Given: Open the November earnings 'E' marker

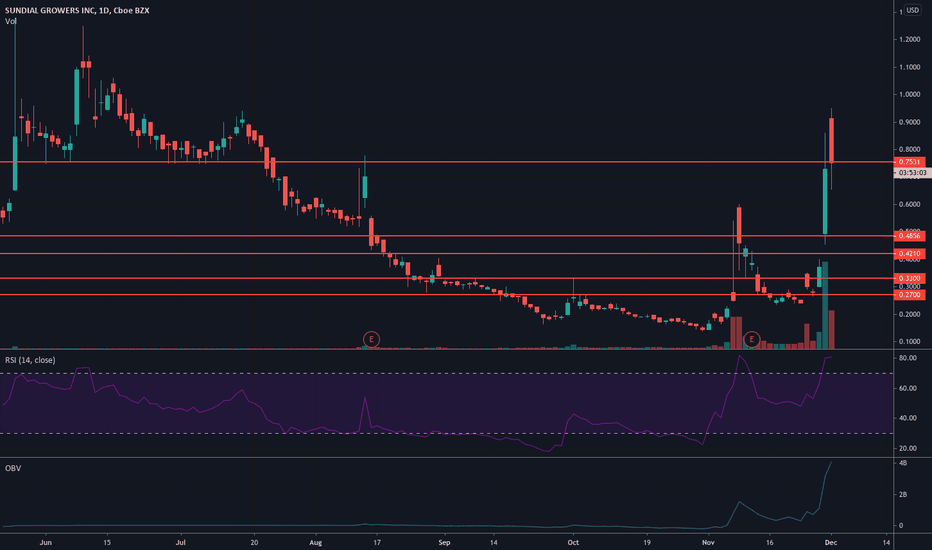Looking at the screenshot, I should point(752,340).
